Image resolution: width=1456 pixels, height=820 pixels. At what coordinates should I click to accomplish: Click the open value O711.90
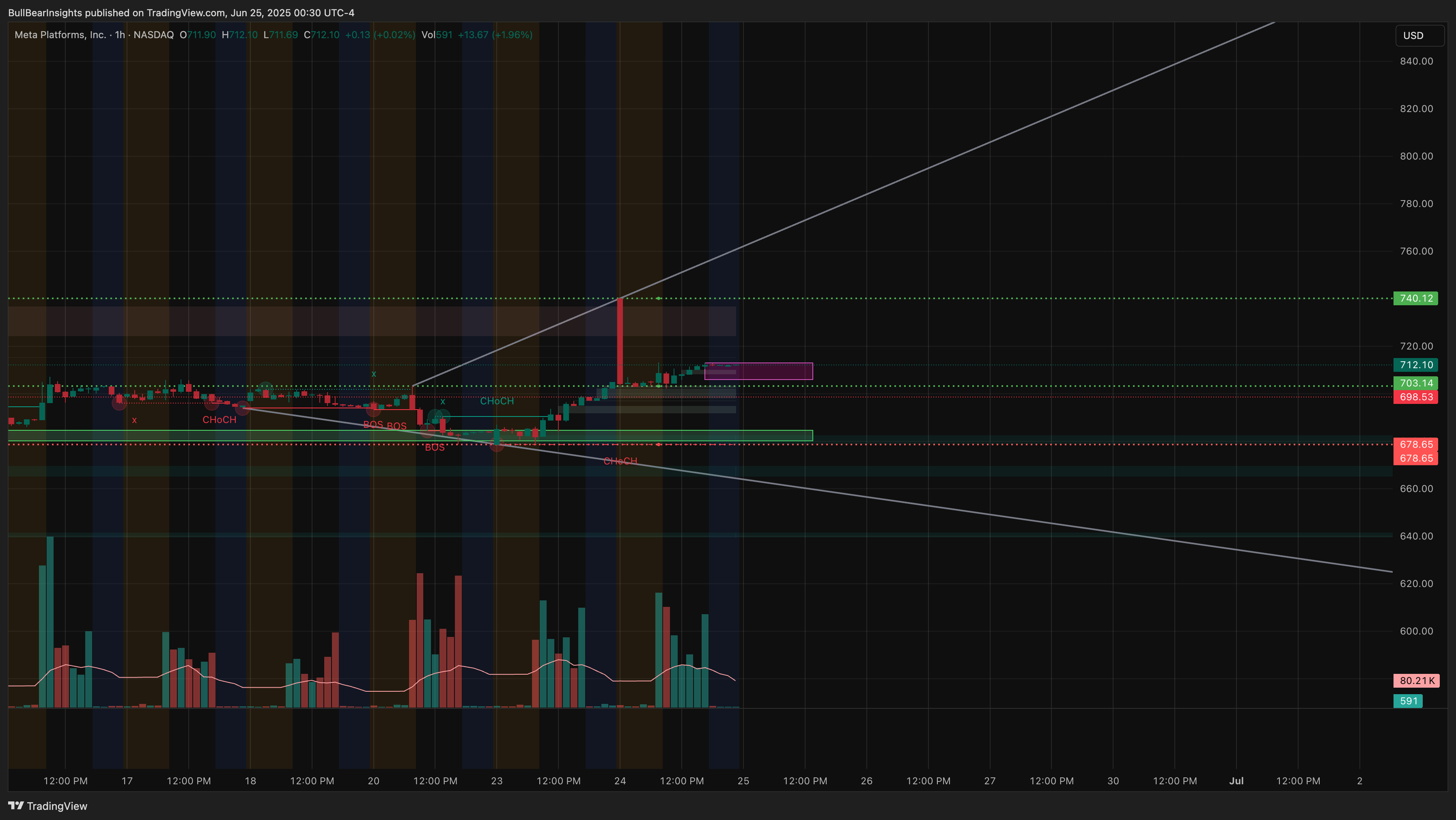198,35
